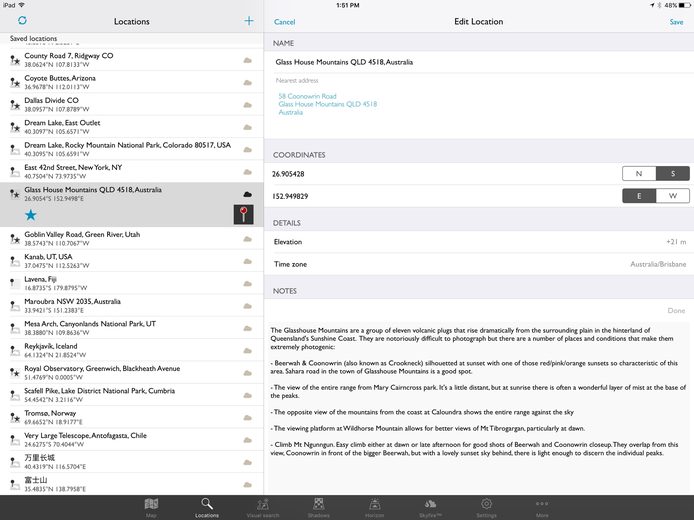Tap cloud icon on County Road 7 row
This screenshot has width=694, height=520.
247,60
